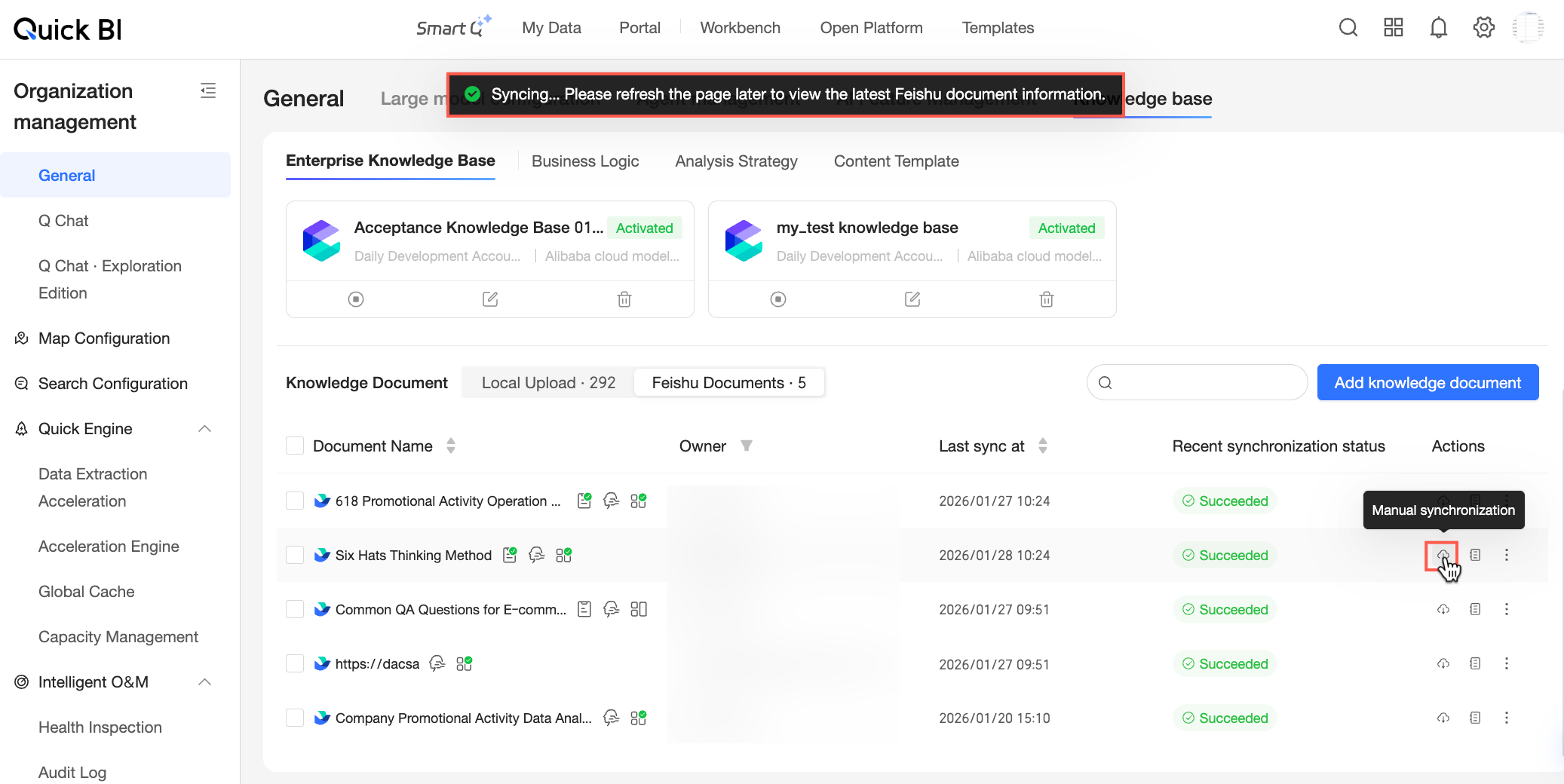Image resolution: width=1564 pixels, height=784 pixels.
Task: Open more actions for Common QA Questions
Action: pos(1507,609)
